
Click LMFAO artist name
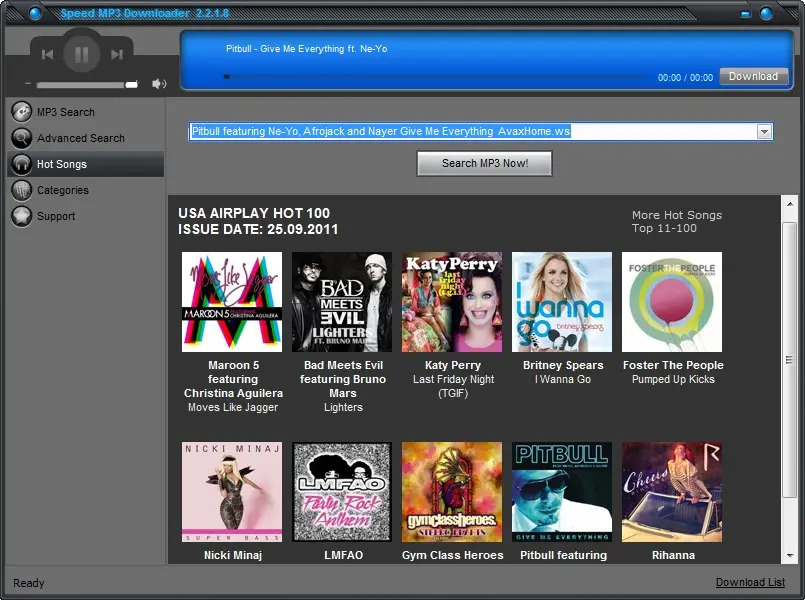pyautogui.click(x=343, y=555)
